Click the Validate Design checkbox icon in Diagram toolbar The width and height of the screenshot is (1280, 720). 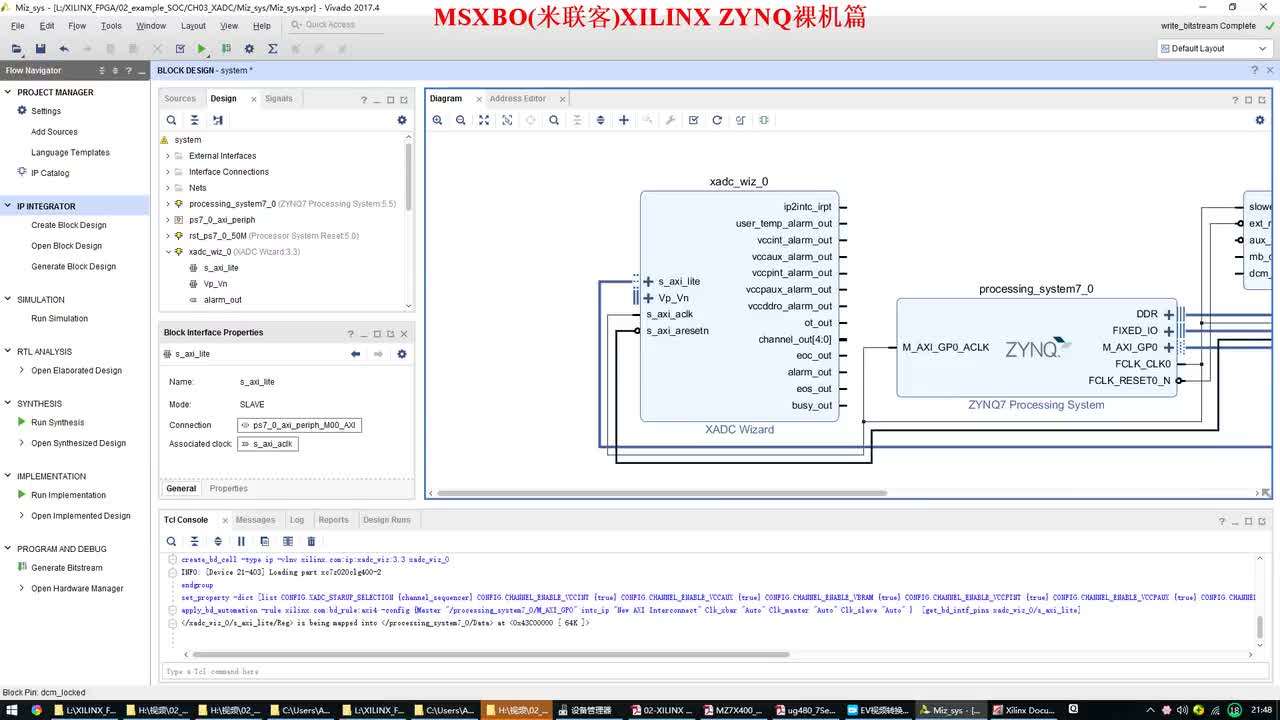pyautogui.click(x=693, y=120)
